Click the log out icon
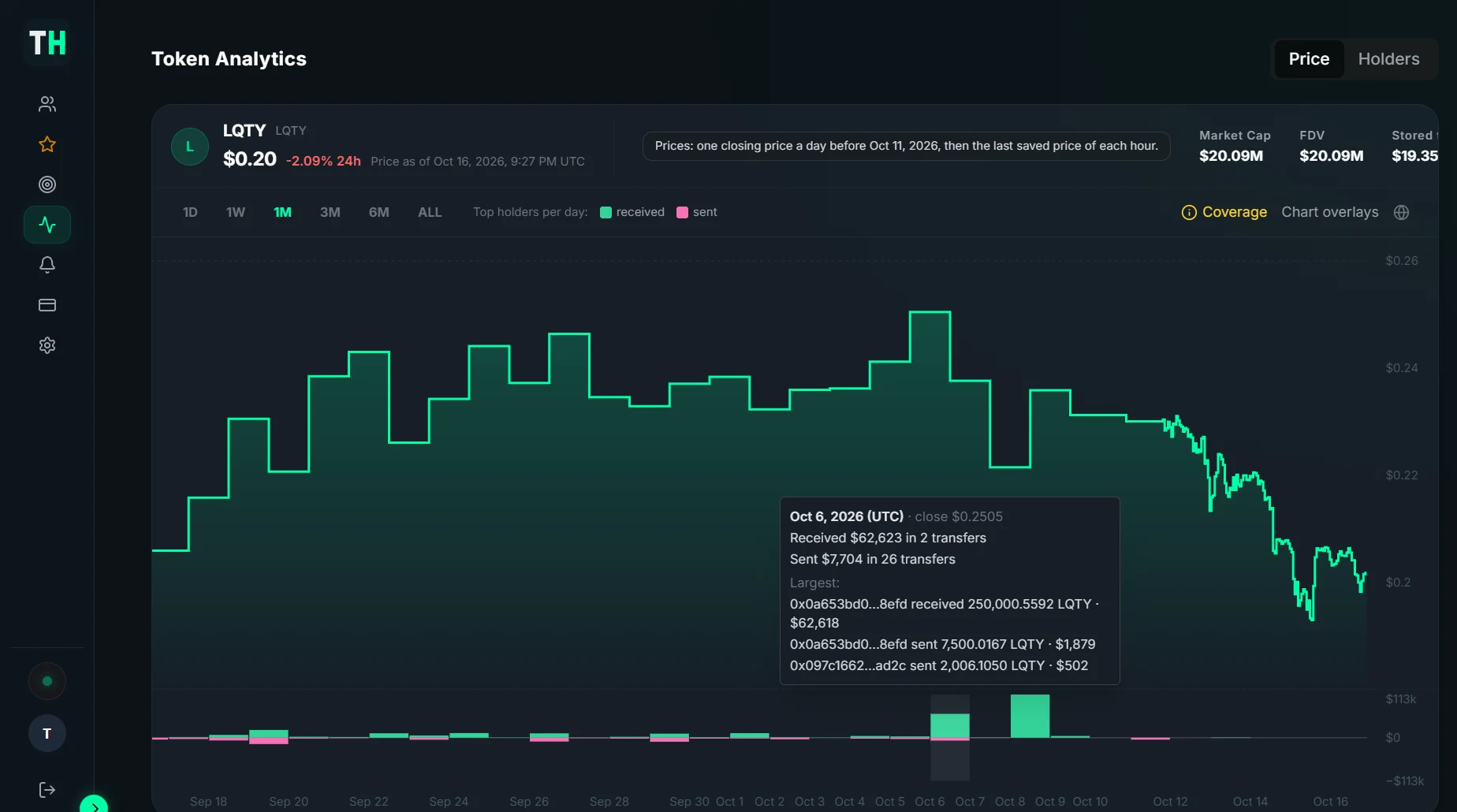1457x812 pixels. (47, 790)
